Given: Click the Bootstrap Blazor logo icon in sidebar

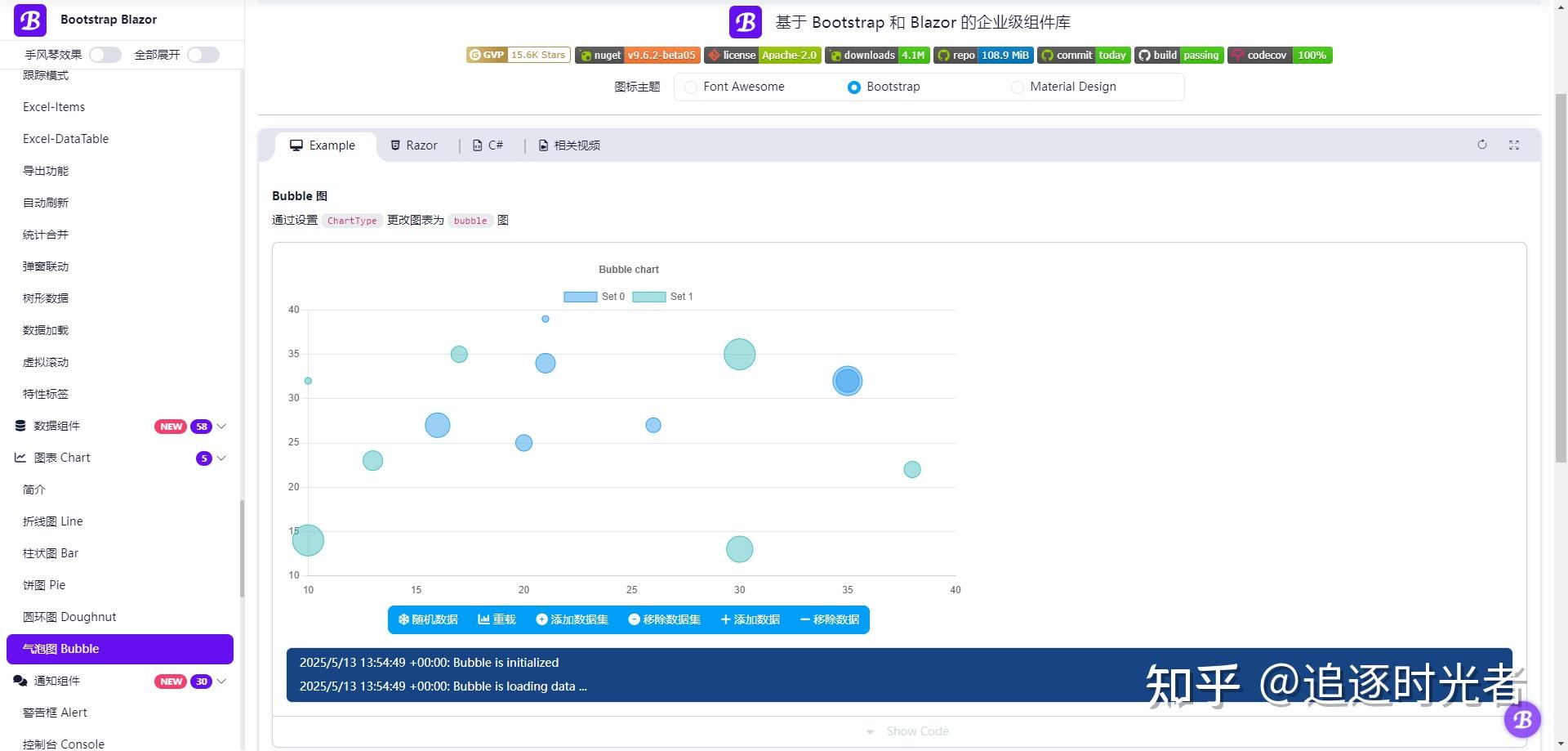Looking at the screenshot, I should (x=30, y=20).
